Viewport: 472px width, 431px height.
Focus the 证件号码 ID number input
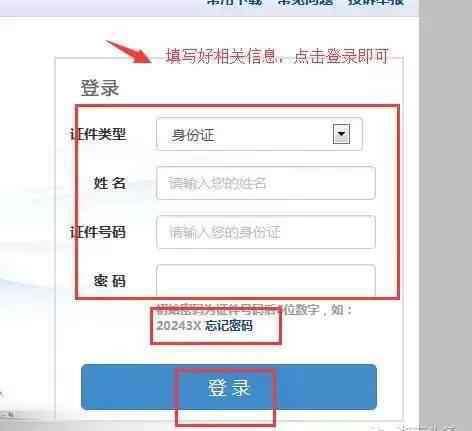[x=266, y=232]
